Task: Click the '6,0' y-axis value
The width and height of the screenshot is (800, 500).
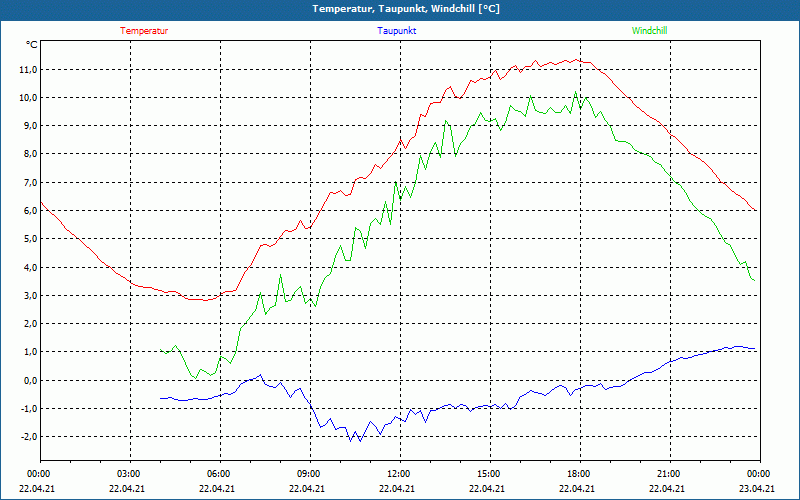Action: point(30,211)
